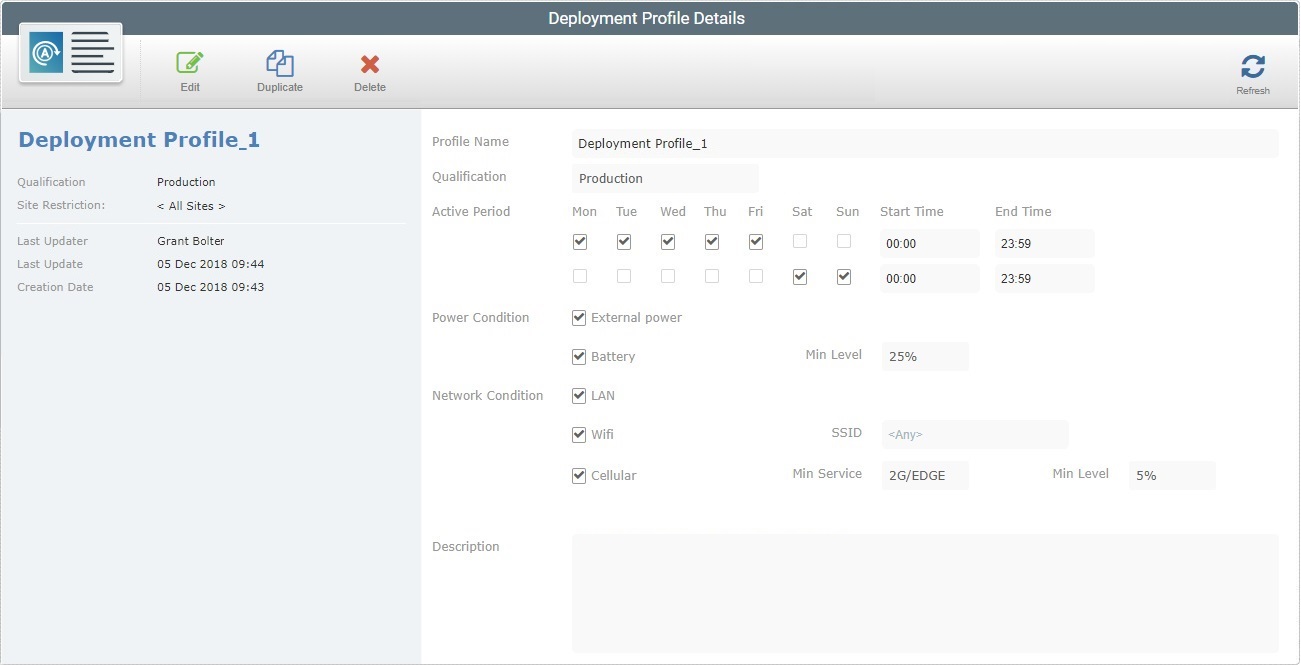
Task: Uncheck the Wifi network condition
Action: coord(578,434)
